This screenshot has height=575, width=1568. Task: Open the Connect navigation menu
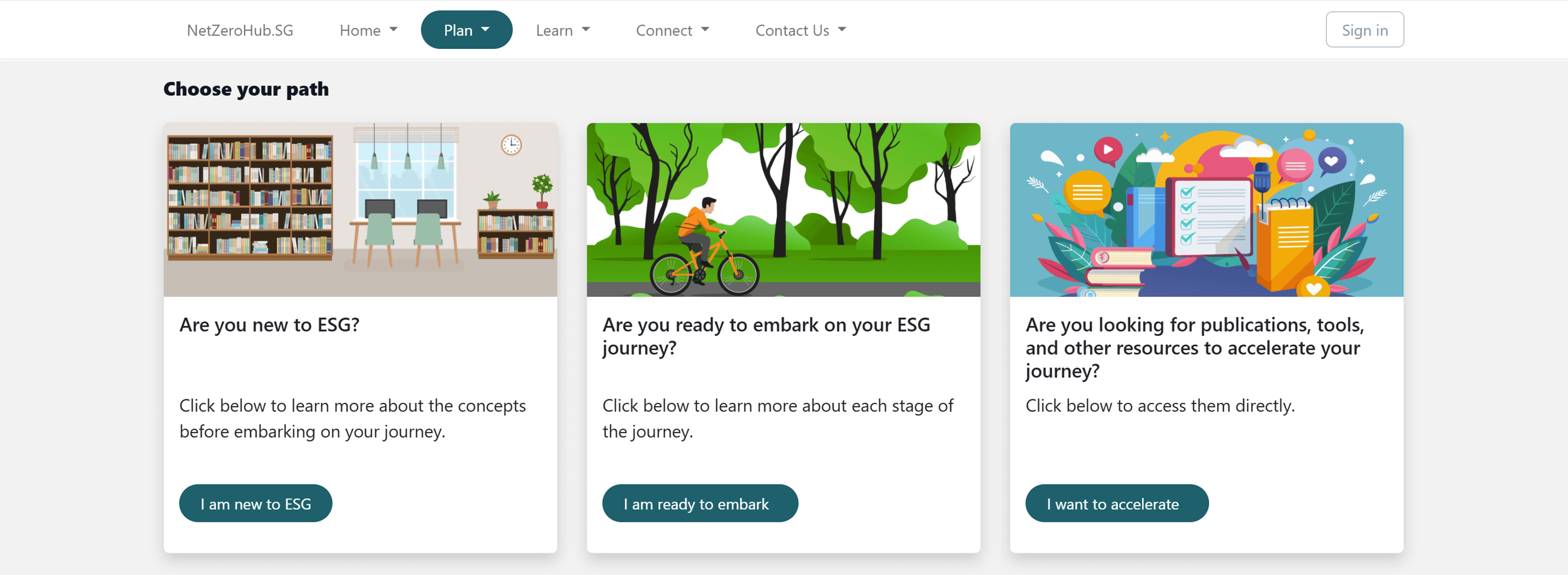coord(672,30)
